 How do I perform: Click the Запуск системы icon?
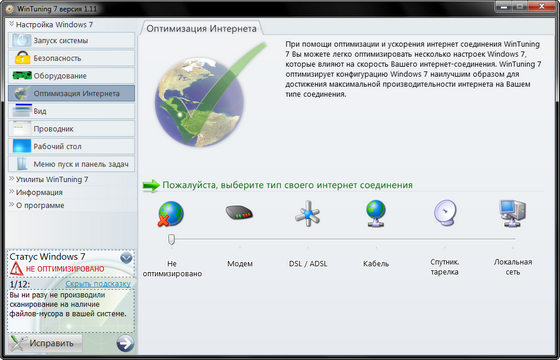(21, 40)
